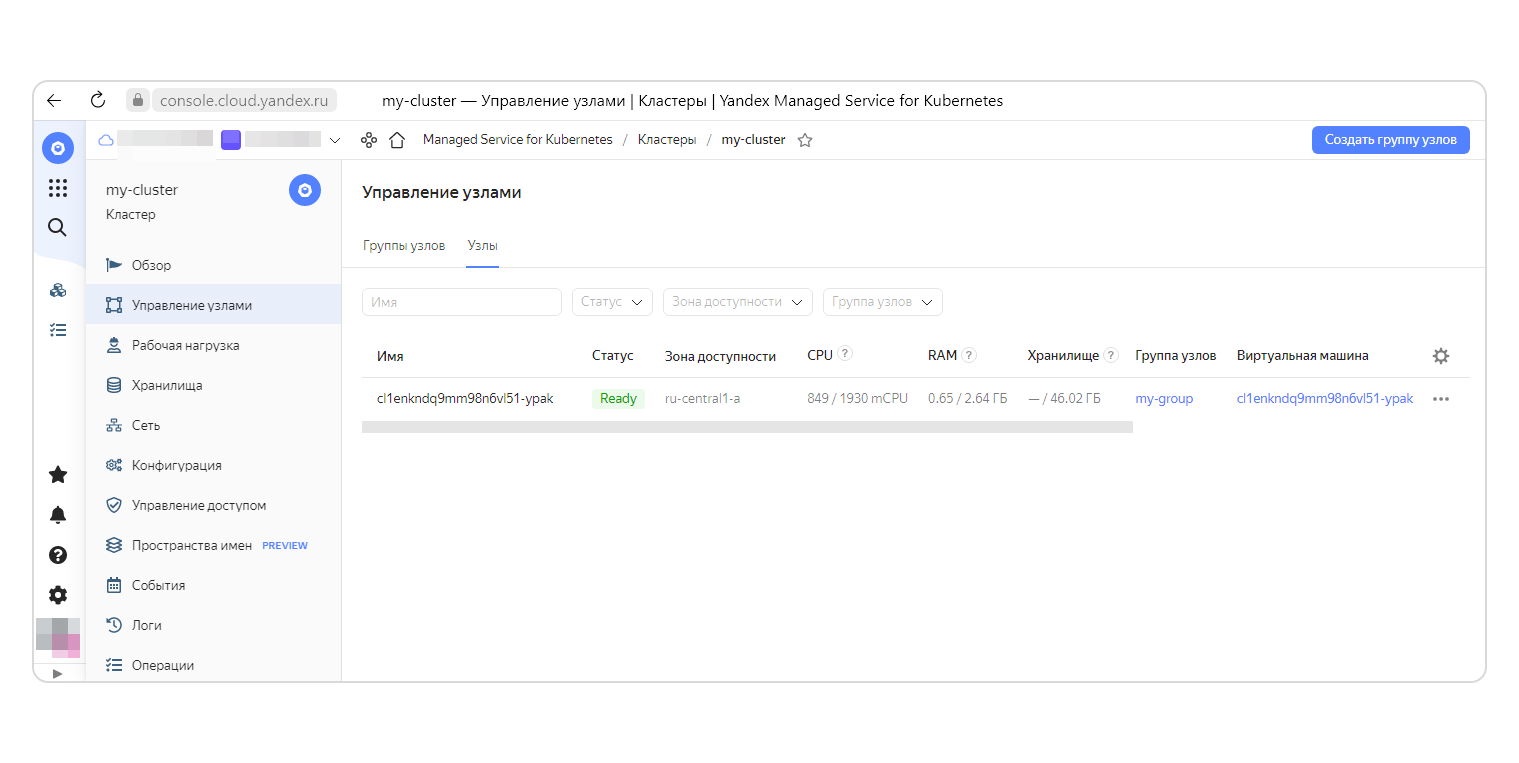Expand the folder selector chevron in breadcrumb
The height and width of the screenshot is (763, 1519).
(335, 140)
